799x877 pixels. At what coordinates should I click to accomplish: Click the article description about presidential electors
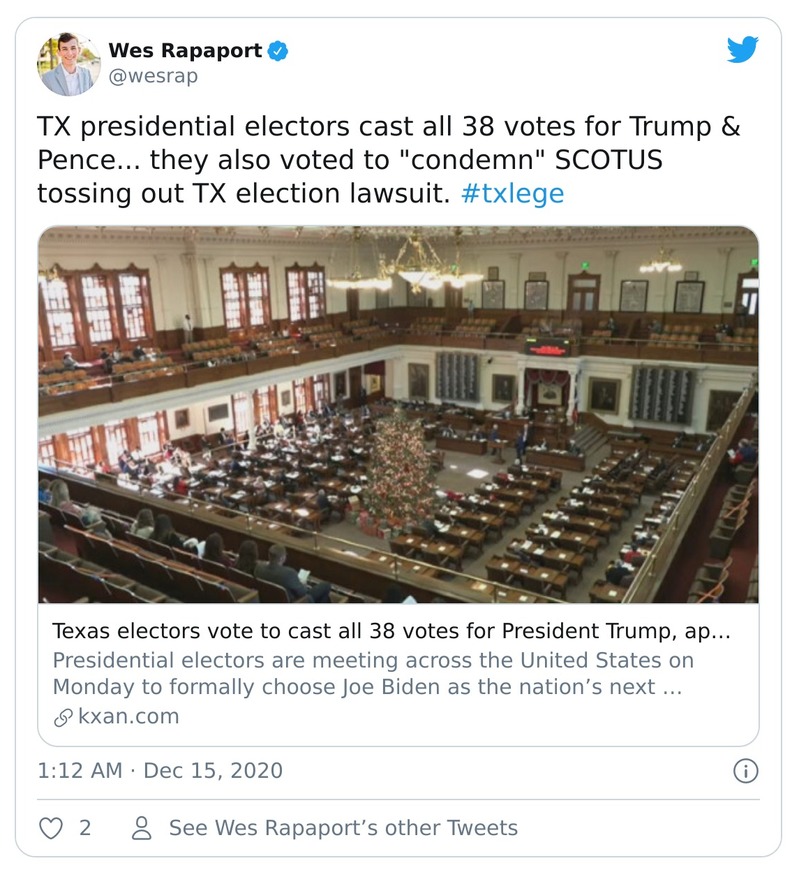tap(372, 674)
